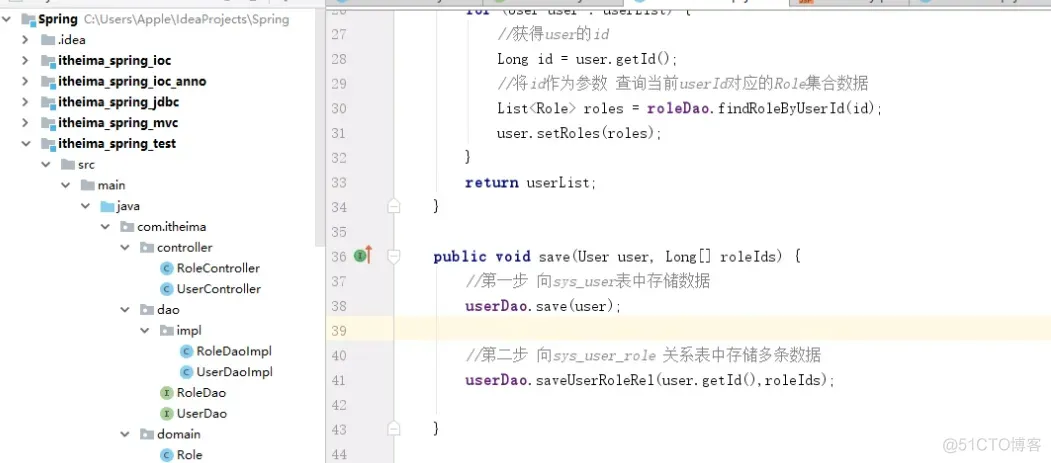The width and height of the screenshot is (1051, 463).
Task: Click the fold end marker at line 34
Action: 394,207
